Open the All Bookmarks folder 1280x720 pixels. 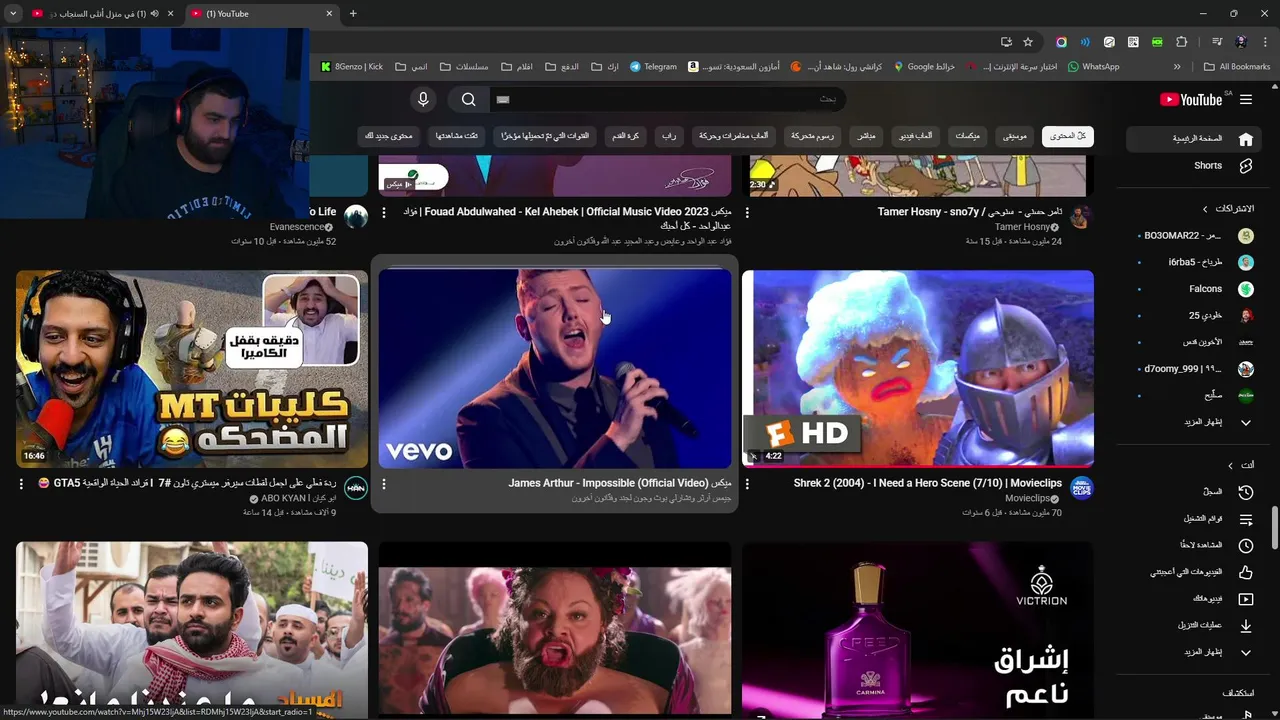coord(1237,67)
